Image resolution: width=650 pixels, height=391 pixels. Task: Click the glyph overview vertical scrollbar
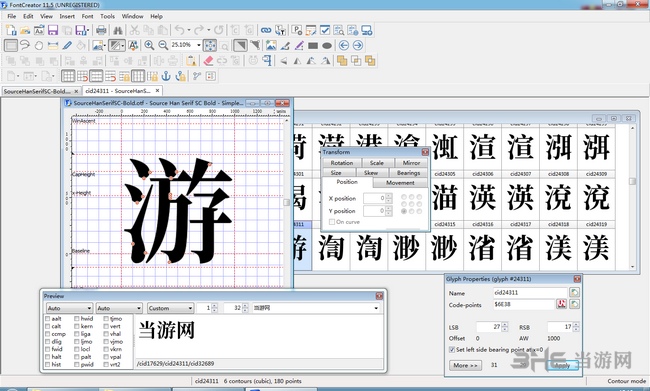pyautogui.click(x=632, y=197)
